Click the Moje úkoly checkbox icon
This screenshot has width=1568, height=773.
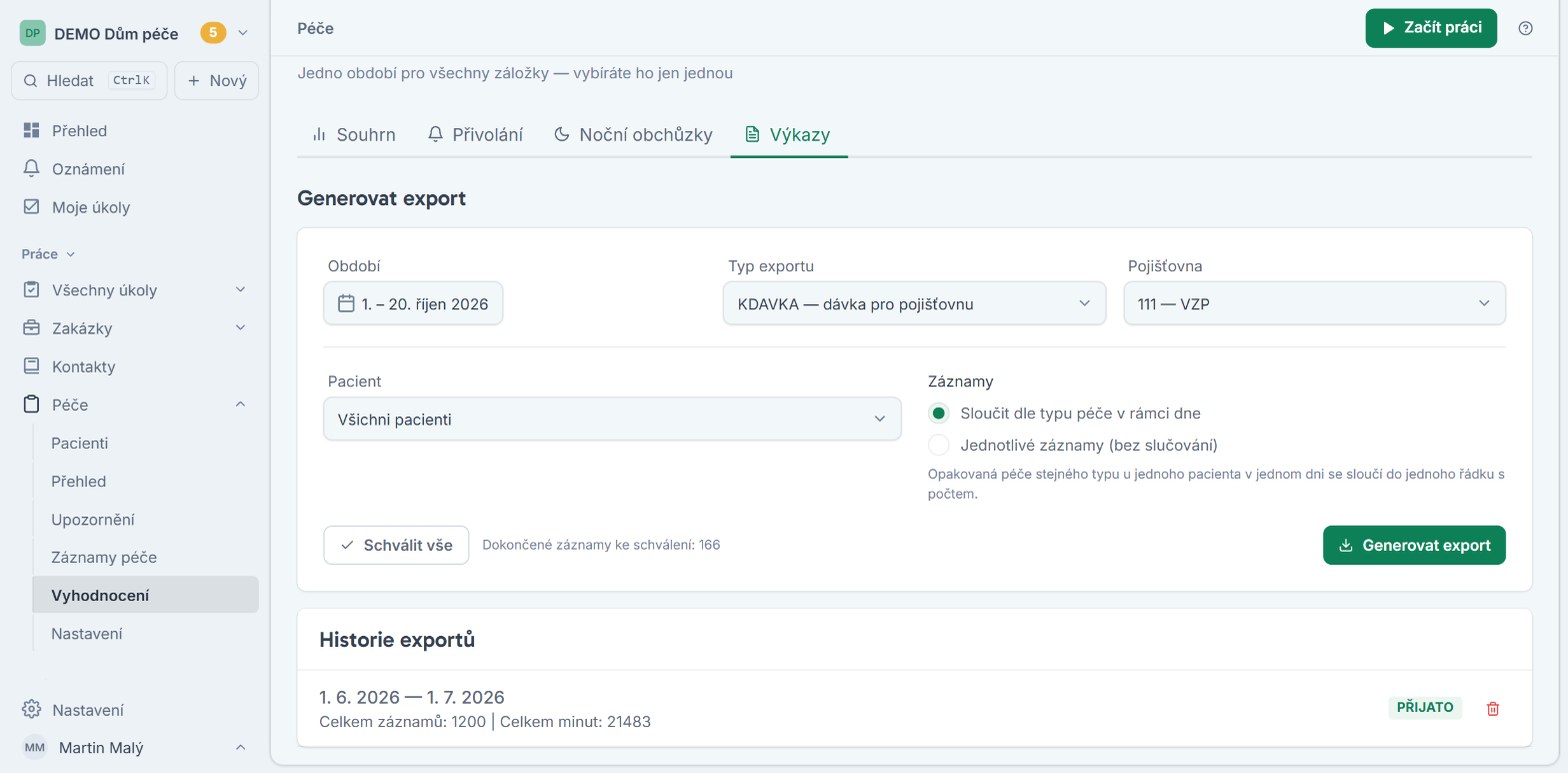click(x=31, y=207)
